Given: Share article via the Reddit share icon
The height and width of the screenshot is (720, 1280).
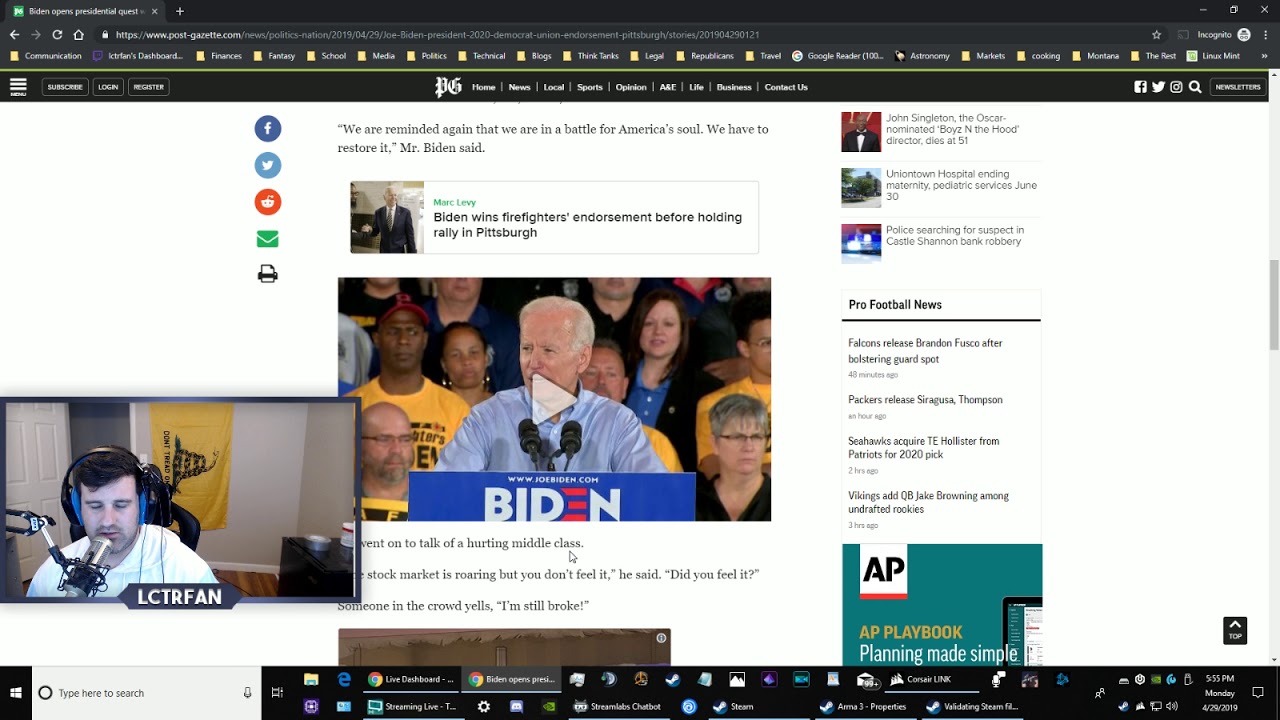Looking at the screenshot, I should point(267,202).
